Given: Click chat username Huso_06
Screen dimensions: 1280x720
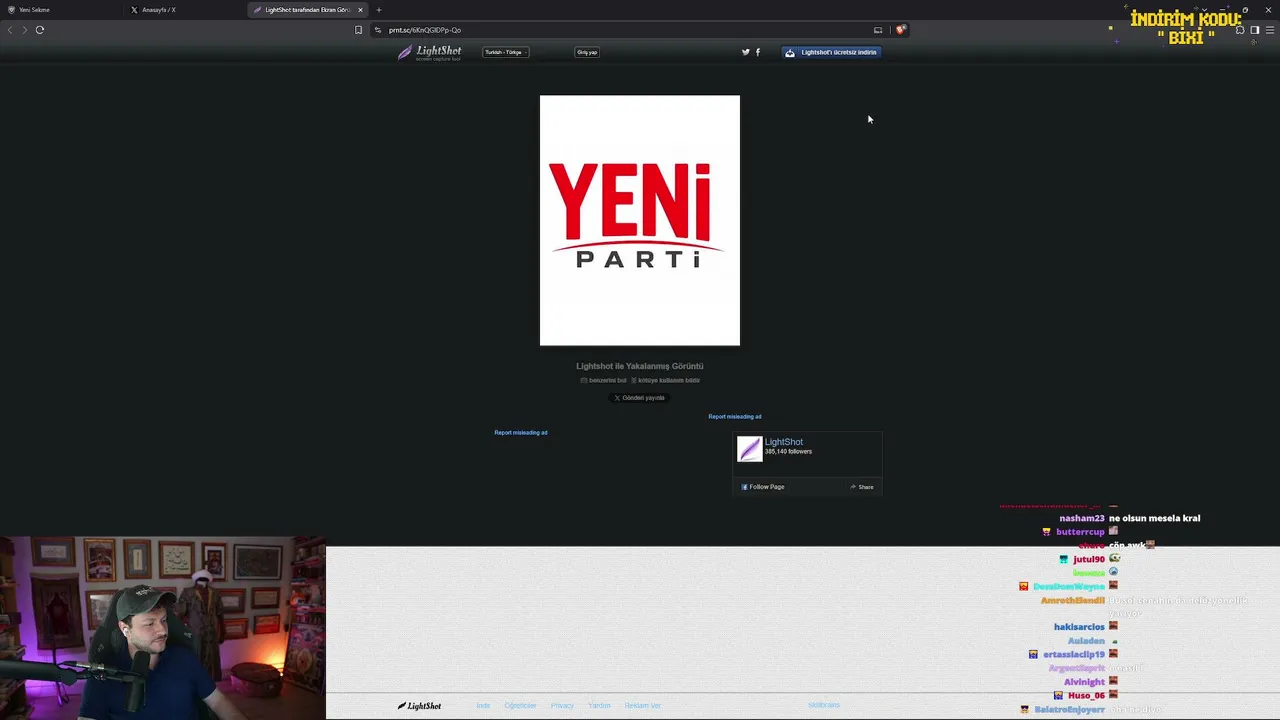Looking at the screenshot, I should pos(1086,696).
